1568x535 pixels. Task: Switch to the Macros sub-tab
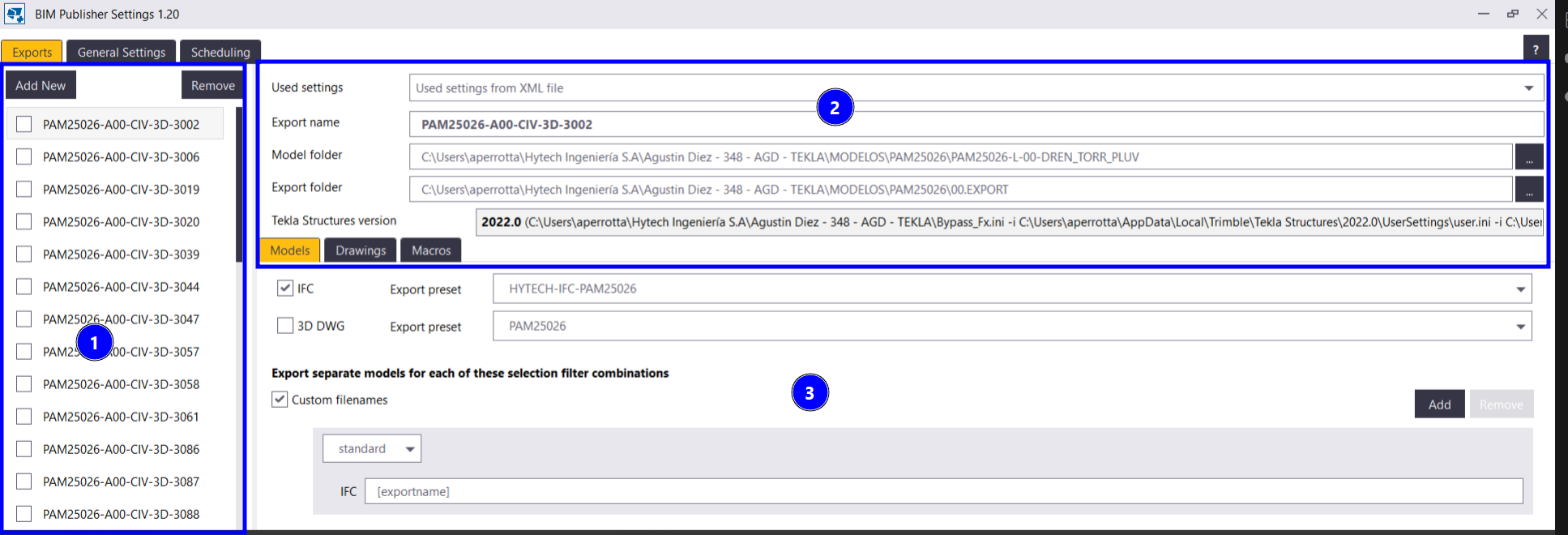point(431,250)
